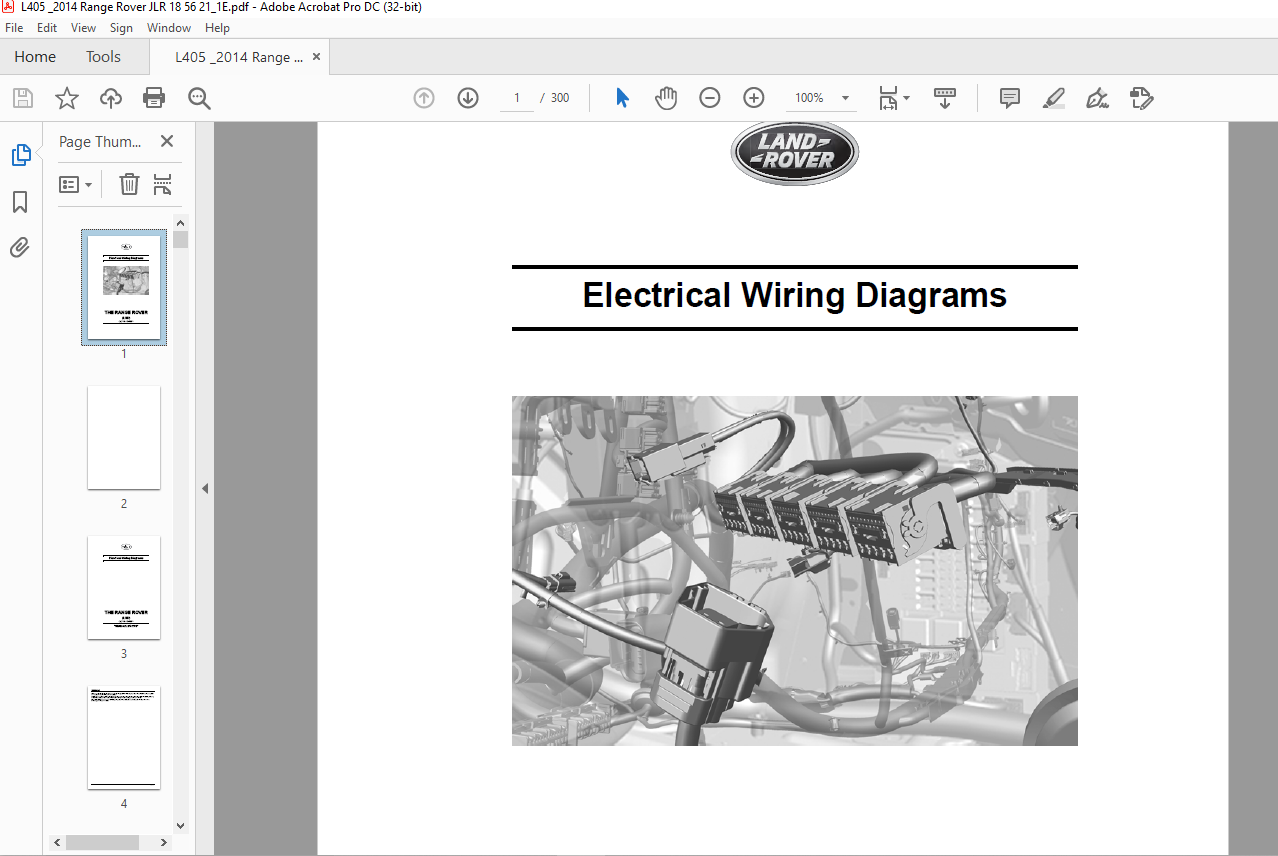Click the Land Rover logo on the page

[795, 154]
